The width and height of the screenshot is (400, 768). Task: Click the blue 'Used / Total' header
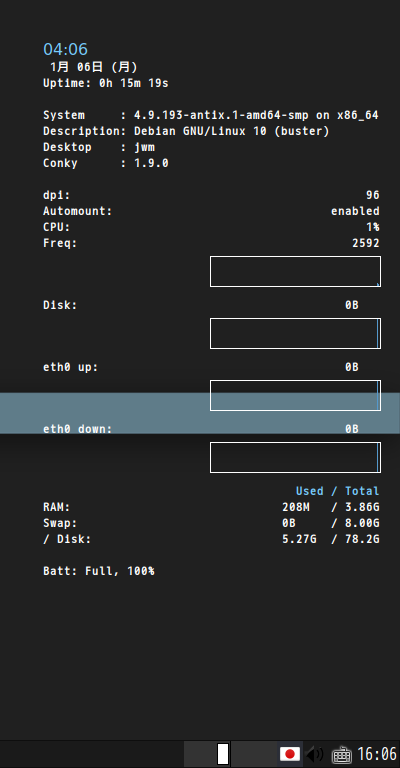coord(337,491)
